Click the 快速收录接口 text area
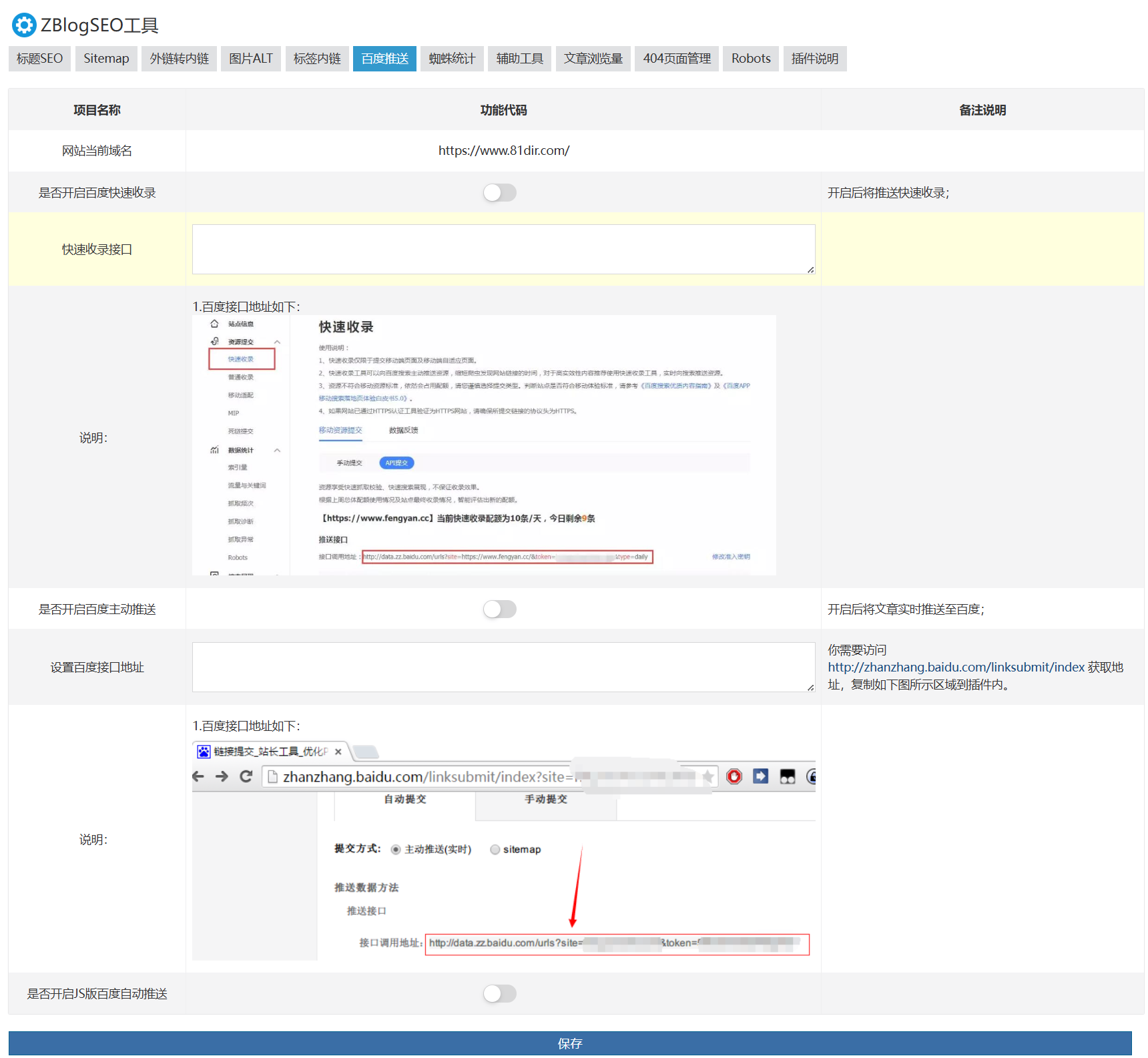This screenshot has height=1058, width=1148. pos(503,250)
